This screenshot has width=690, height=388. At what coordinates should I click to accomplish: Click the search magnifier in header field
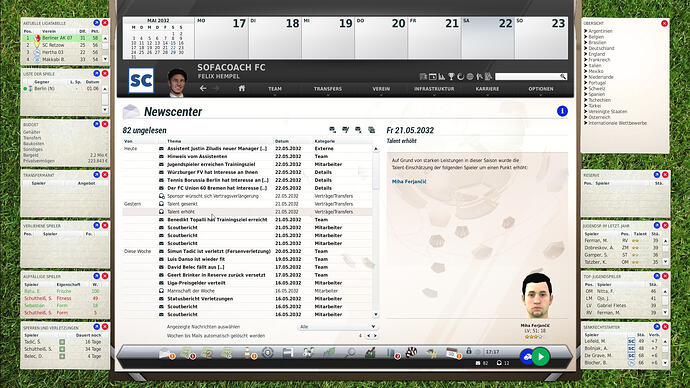pyautogui.click(x=562, y=77)
